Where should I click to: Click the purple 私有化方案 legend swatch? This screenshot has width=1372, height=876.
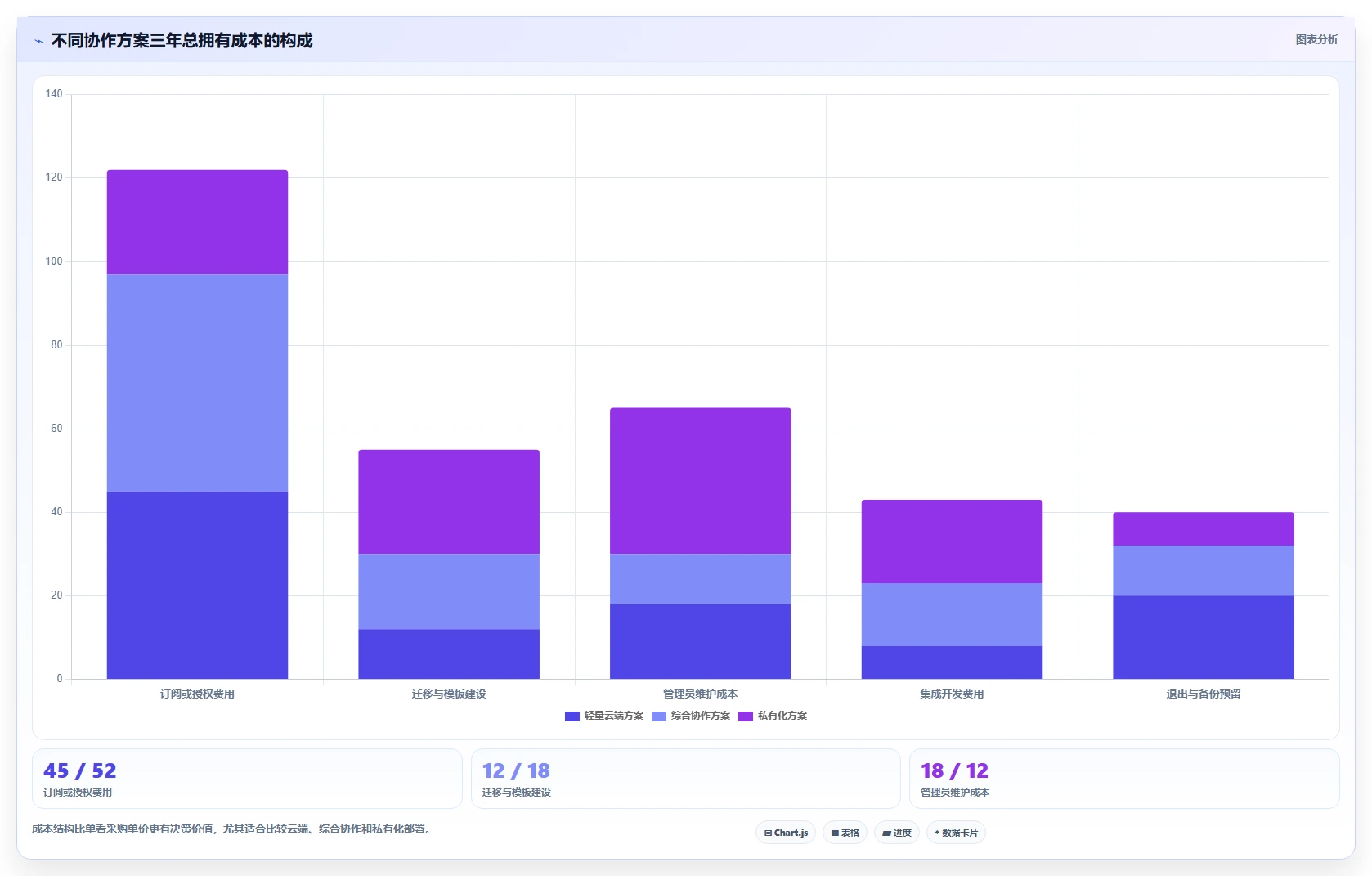point(746,717)
